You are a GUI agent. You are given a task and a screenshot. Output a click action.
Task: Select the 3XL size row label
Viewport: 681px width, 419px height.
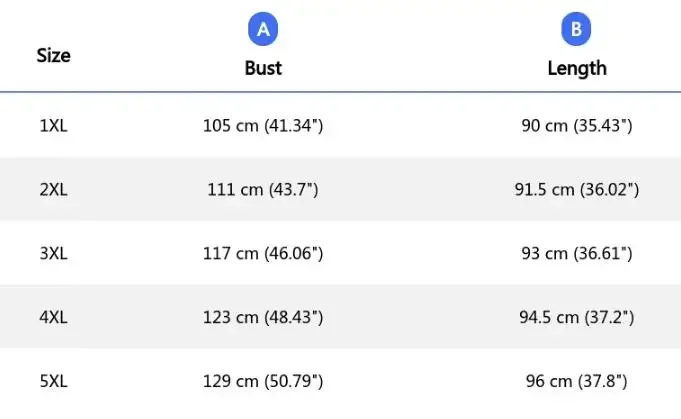coord(54,254)
